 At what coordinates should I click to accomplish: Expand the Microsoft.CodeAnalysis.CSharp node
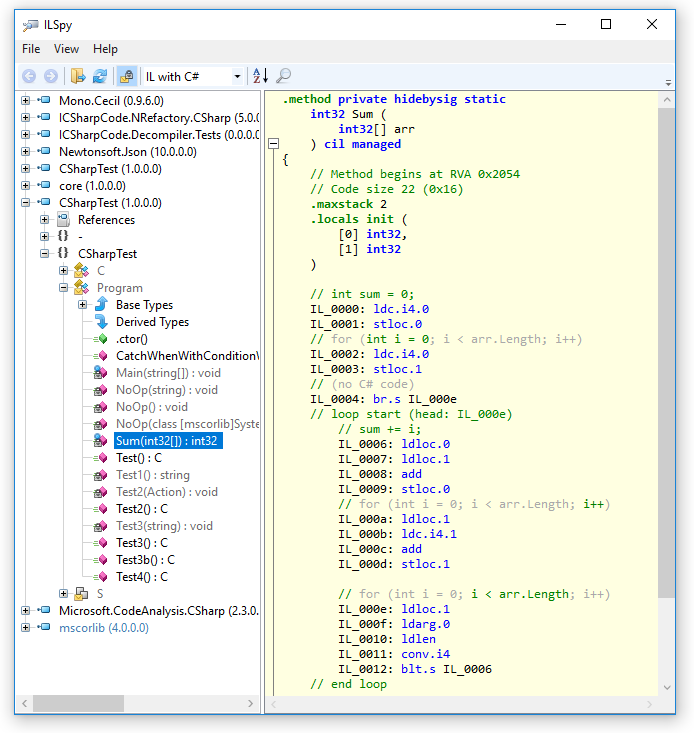point(26,610)
